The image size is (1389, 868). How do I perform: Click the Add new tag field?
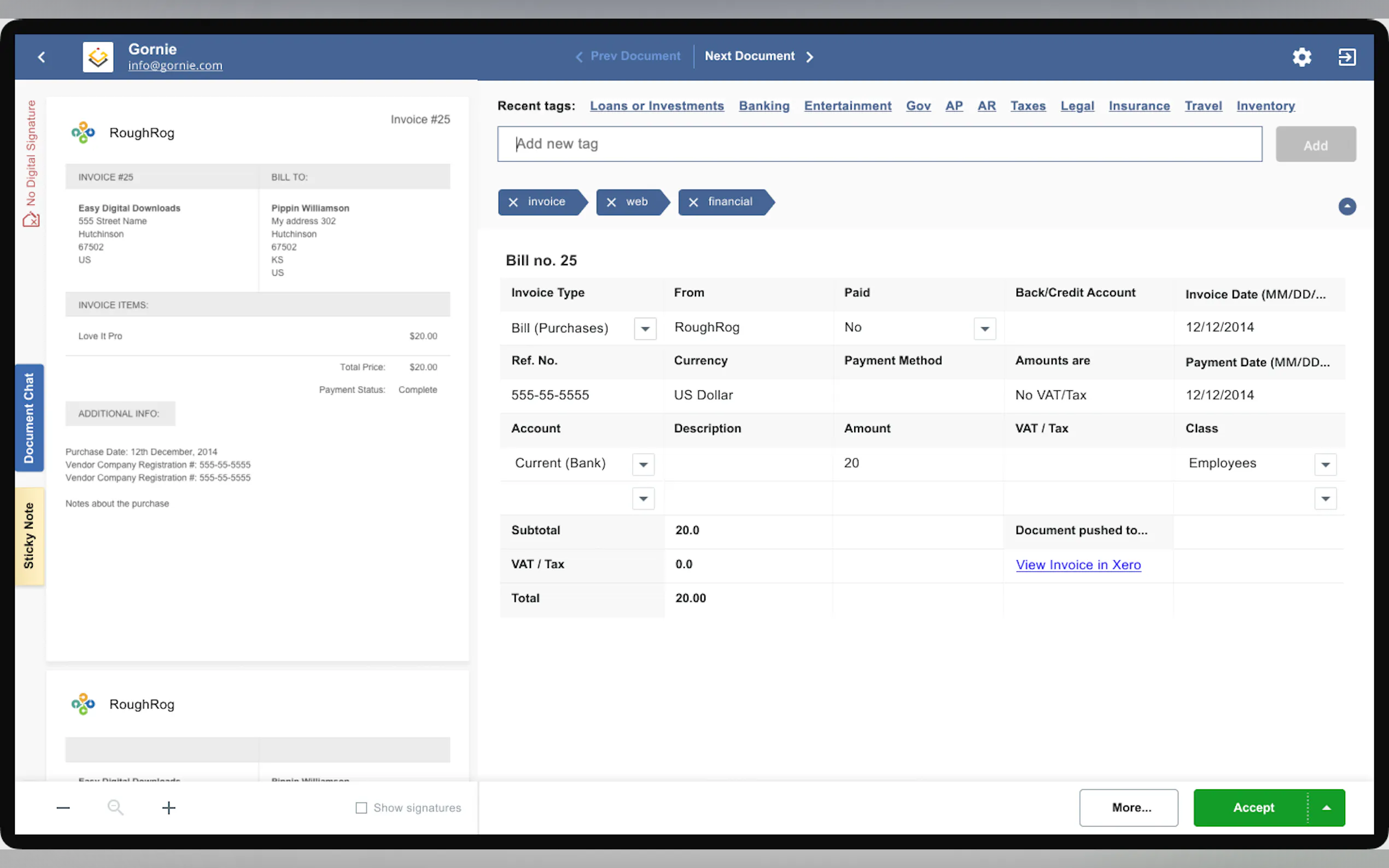(x=879, y=144)
